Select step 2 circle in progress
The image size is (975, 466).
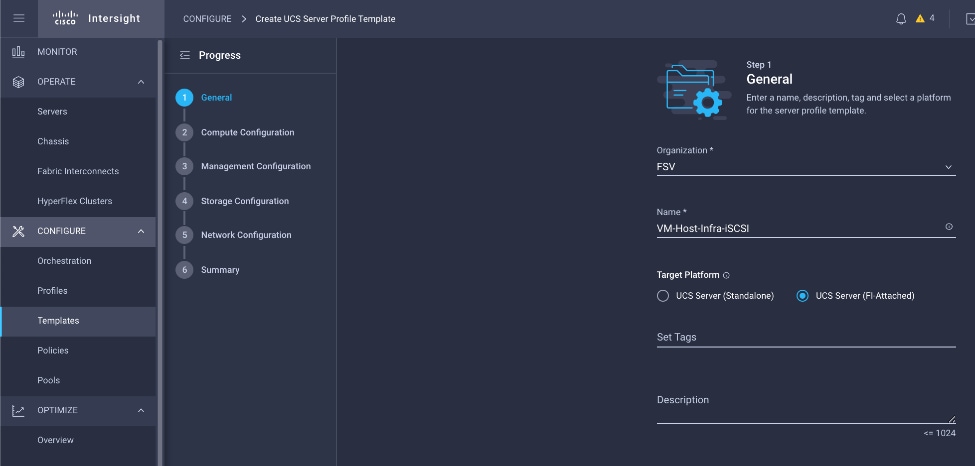[184, 132]
